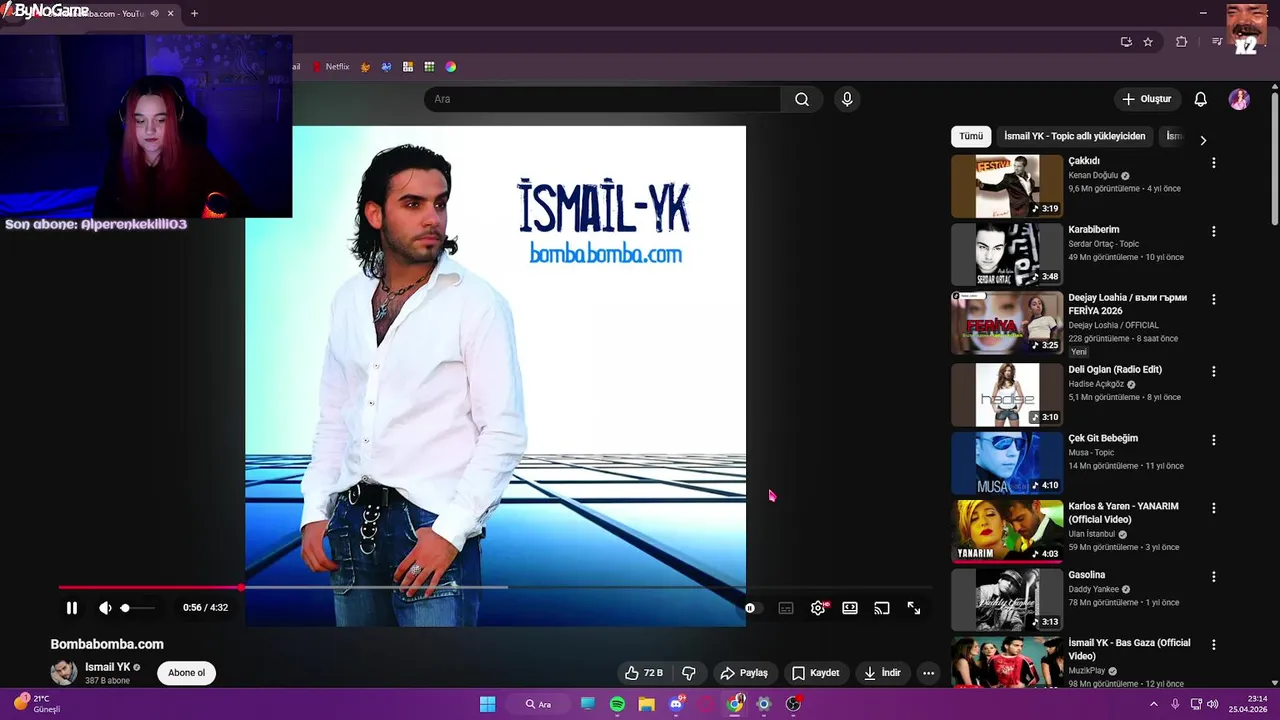Submit search with magnifier icon
The width and height of the screenshot is (1280, 720).
click(x=802, y=99)
